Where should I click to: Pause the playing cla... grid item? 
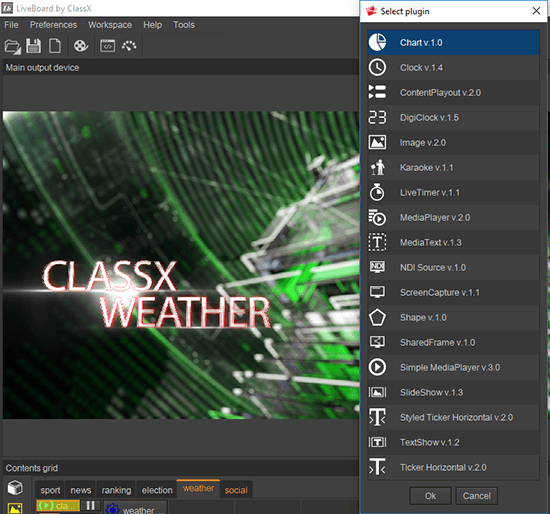pyautogui.click(x=90, y=506)
